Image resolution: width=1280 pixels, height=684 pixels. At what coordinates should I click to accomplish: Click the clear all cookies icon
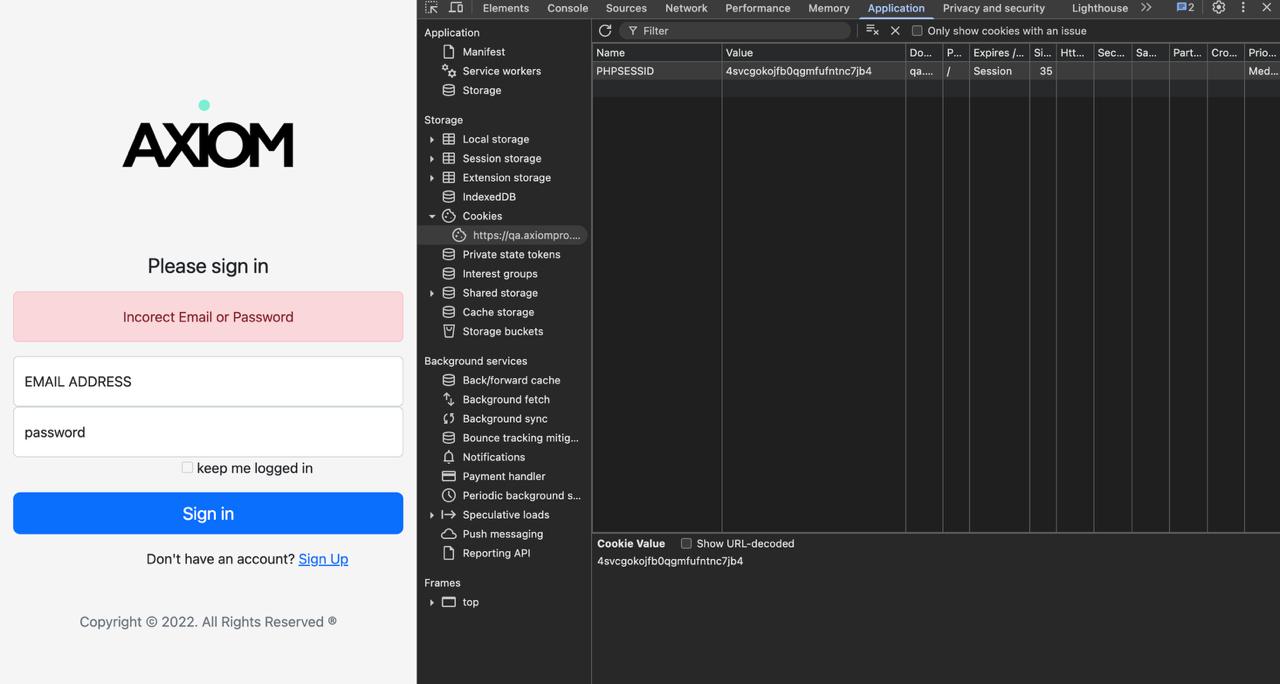point(872,31)
